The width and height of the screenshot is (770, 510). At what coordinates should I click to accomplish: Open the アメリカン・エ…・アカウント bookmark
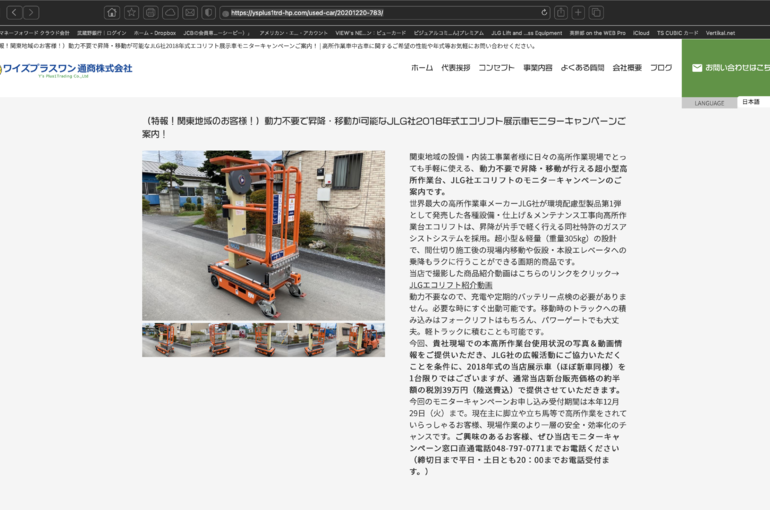click(293, 33)
